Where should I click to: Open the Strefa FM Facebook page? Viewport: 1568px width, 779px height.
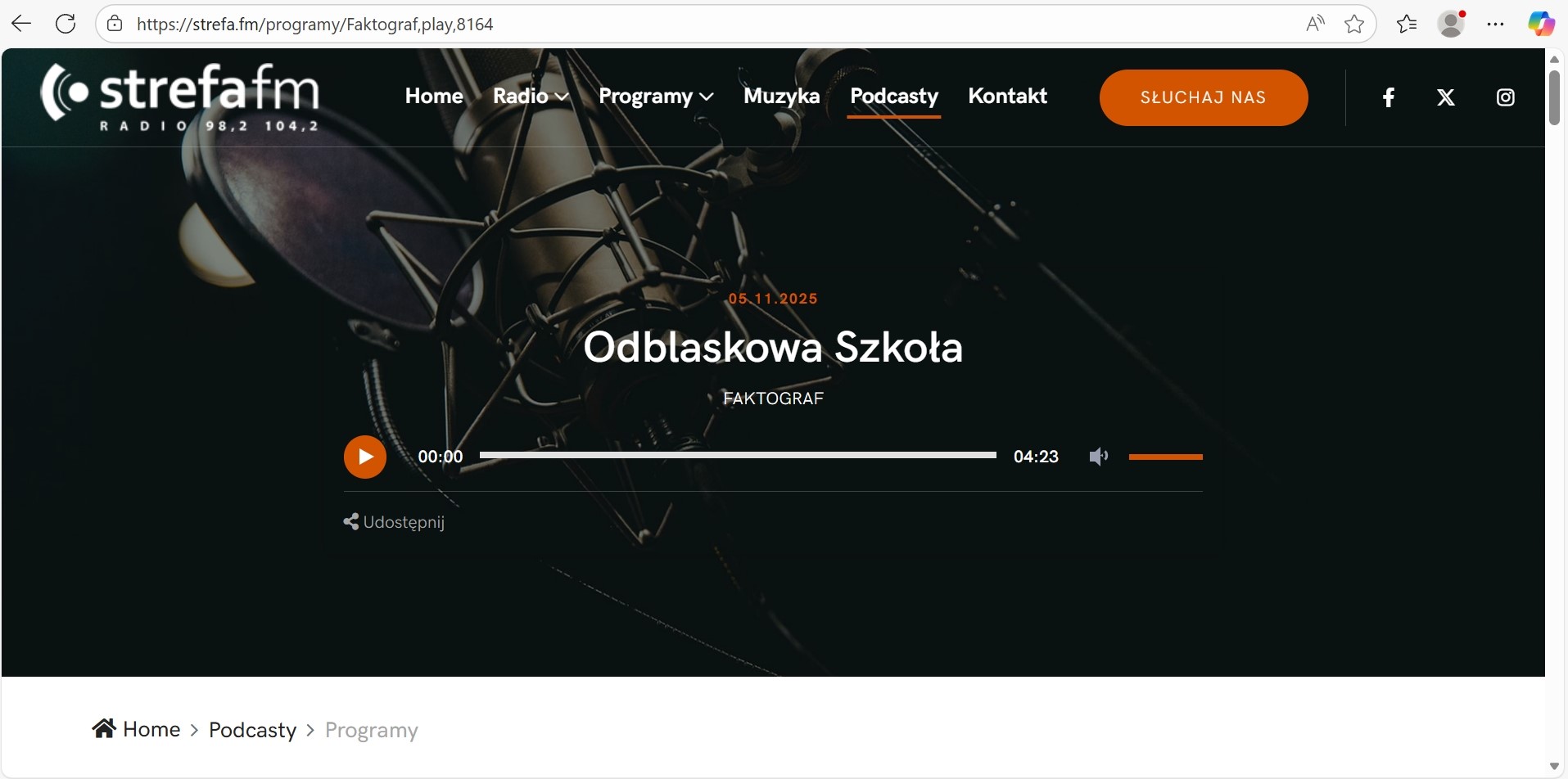(1389, 97)
